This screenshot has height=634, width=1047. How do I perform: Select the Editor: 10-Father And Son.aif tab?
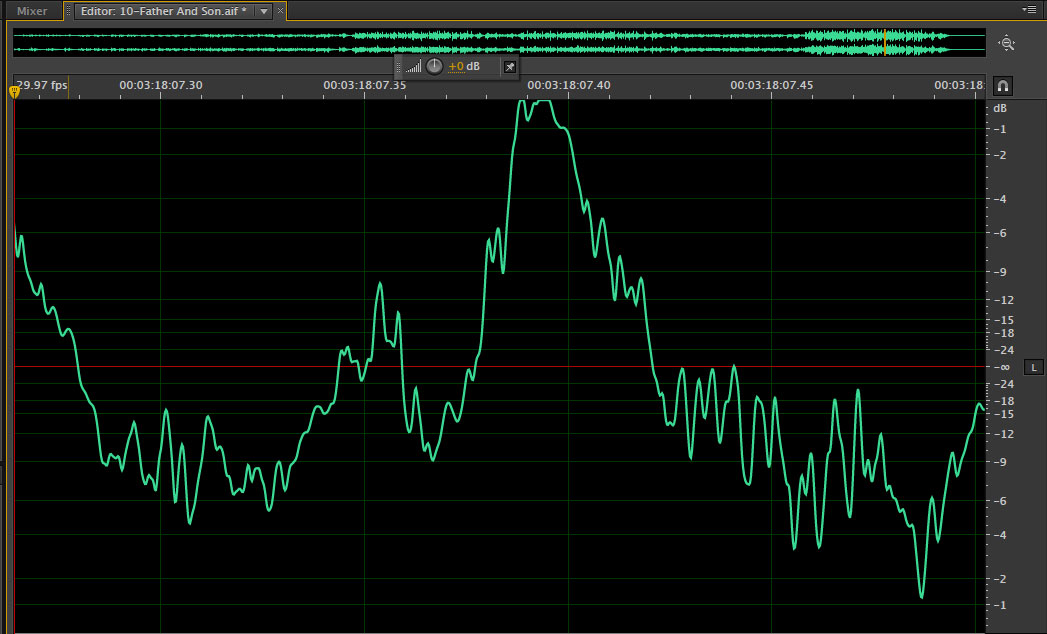[164, 11]
